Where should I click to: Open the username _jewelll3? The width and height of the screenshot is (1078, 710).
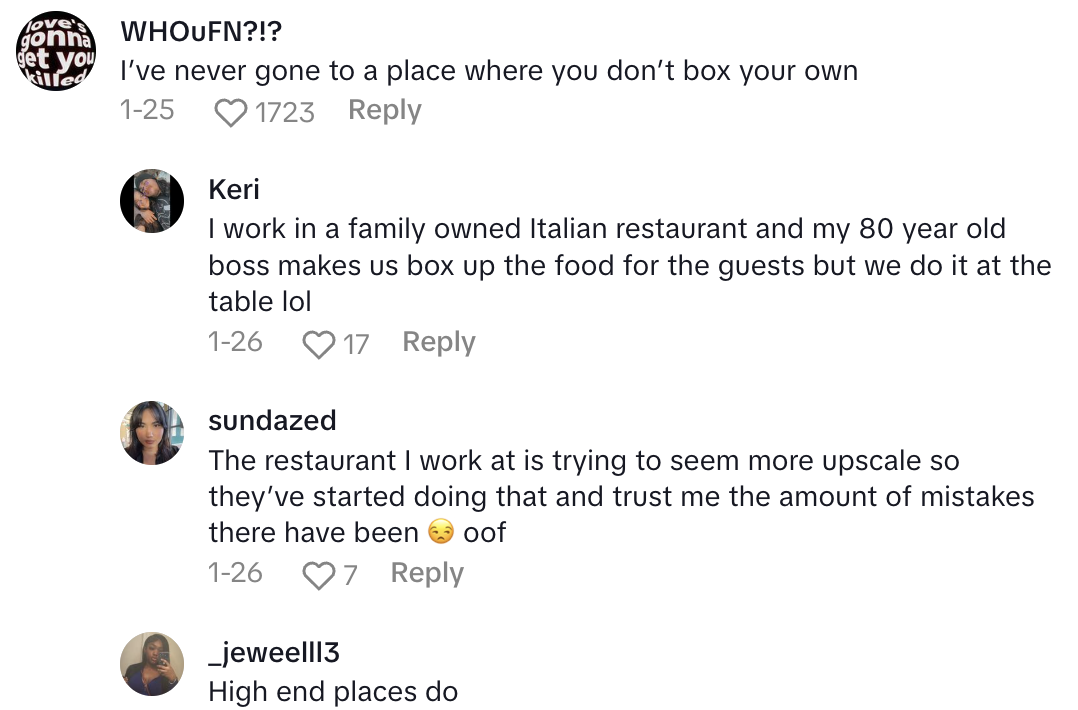pyautogui.click(x=273, y=652)
